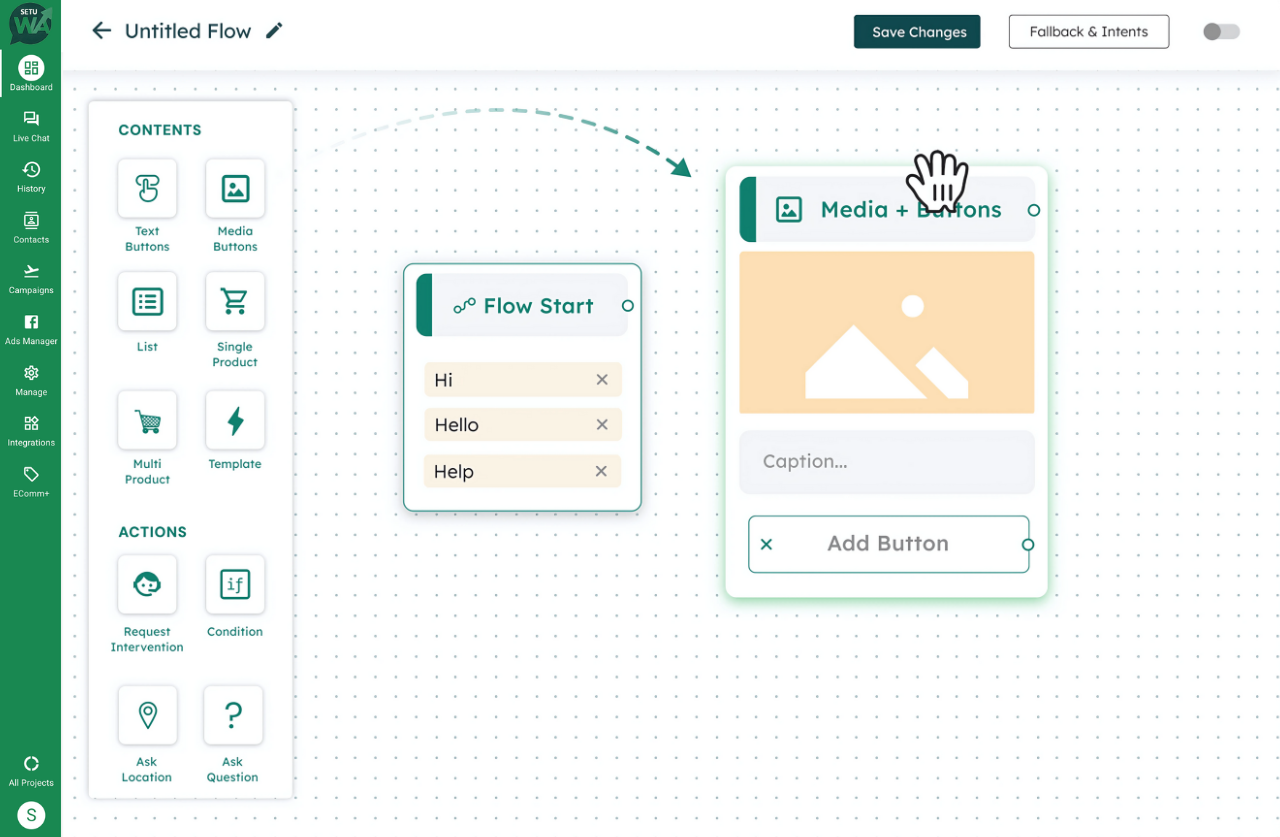The width and height of the screenshot is (1280, 837).
Task: Click Save Changes button
Action: [x=917, y=31]
